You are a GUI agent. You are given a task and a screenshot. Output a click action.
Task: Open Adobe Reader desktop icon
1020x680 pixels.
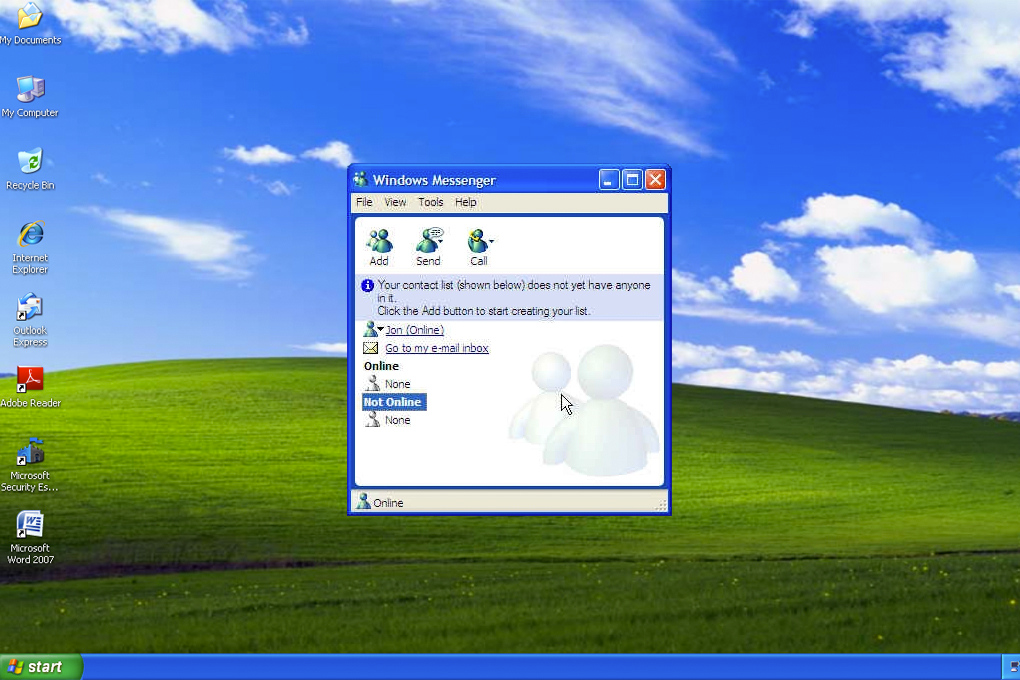point(30,380)
